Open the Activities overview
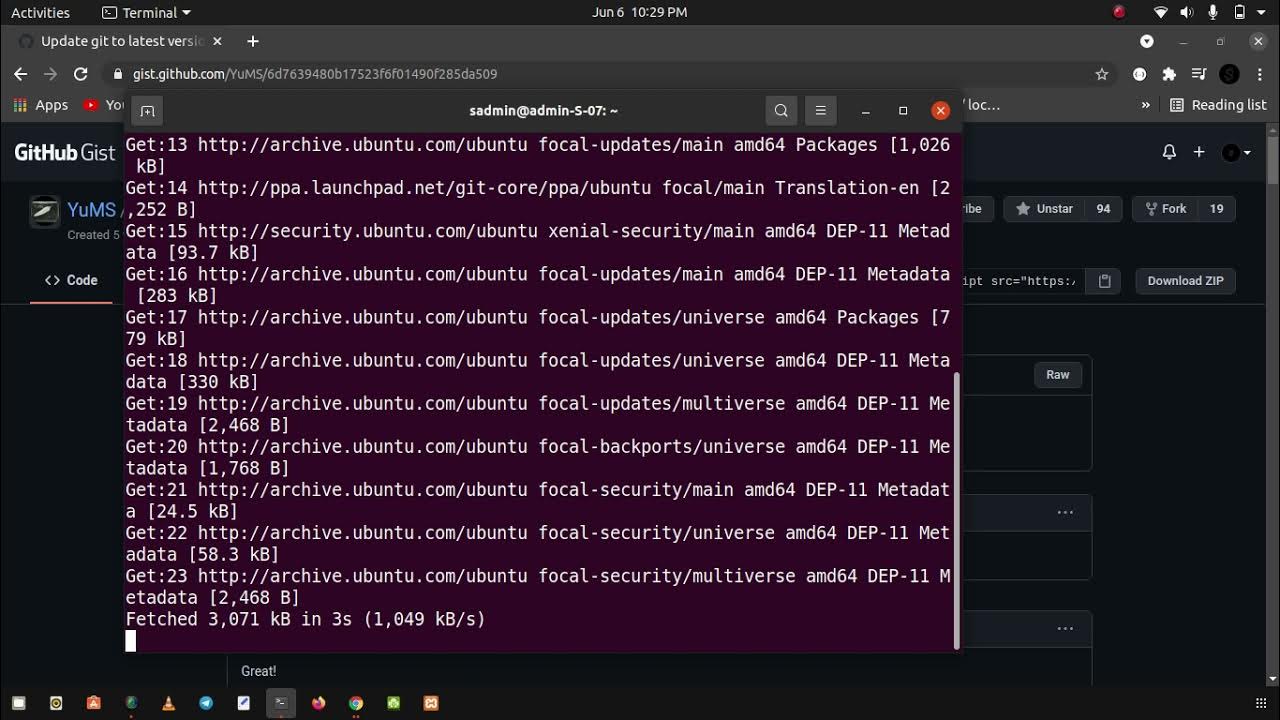This screenshot has height=720, width=1280. pos(40,12)
